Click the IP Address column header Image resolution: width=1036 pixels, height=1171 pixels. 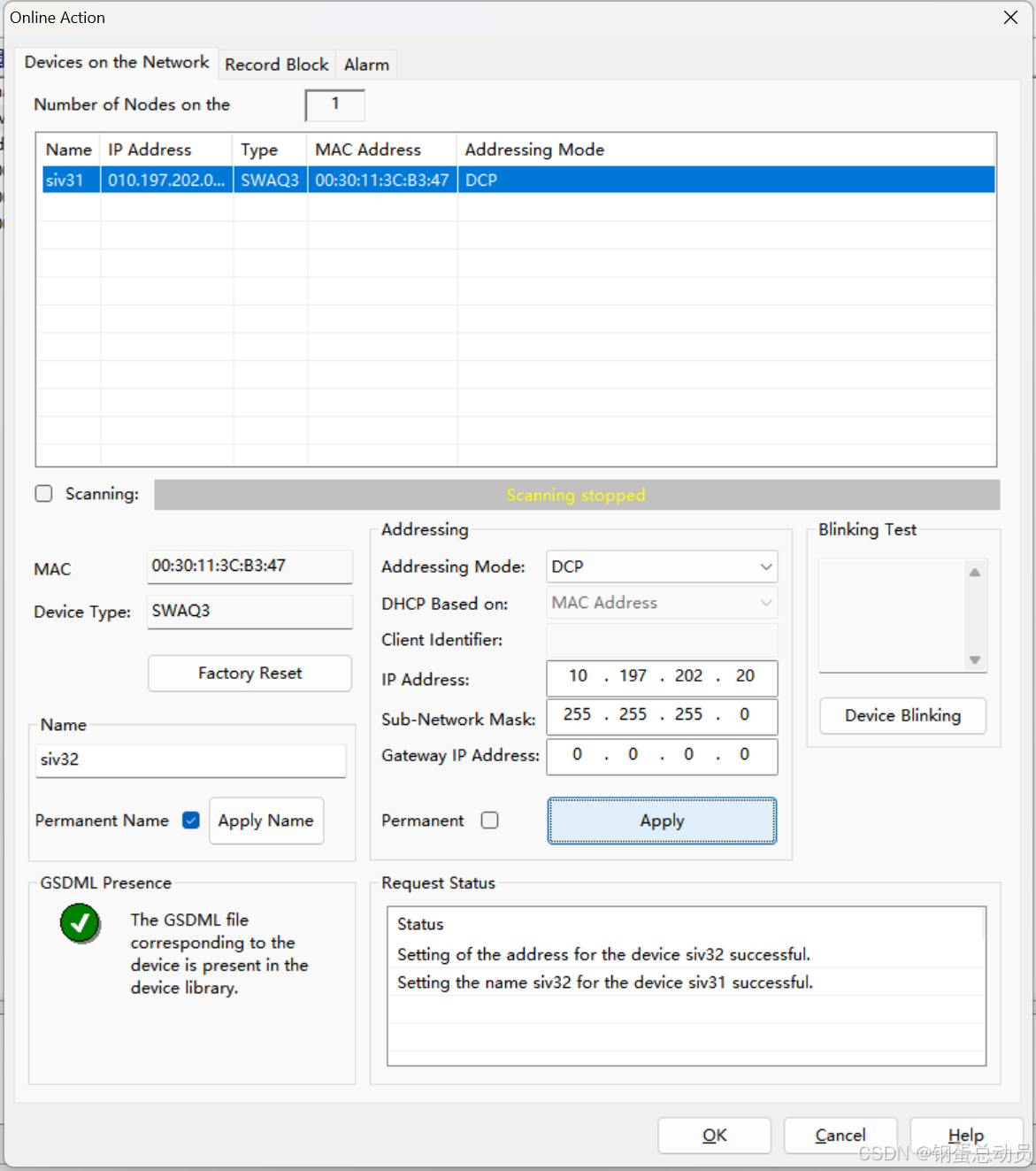166,150
